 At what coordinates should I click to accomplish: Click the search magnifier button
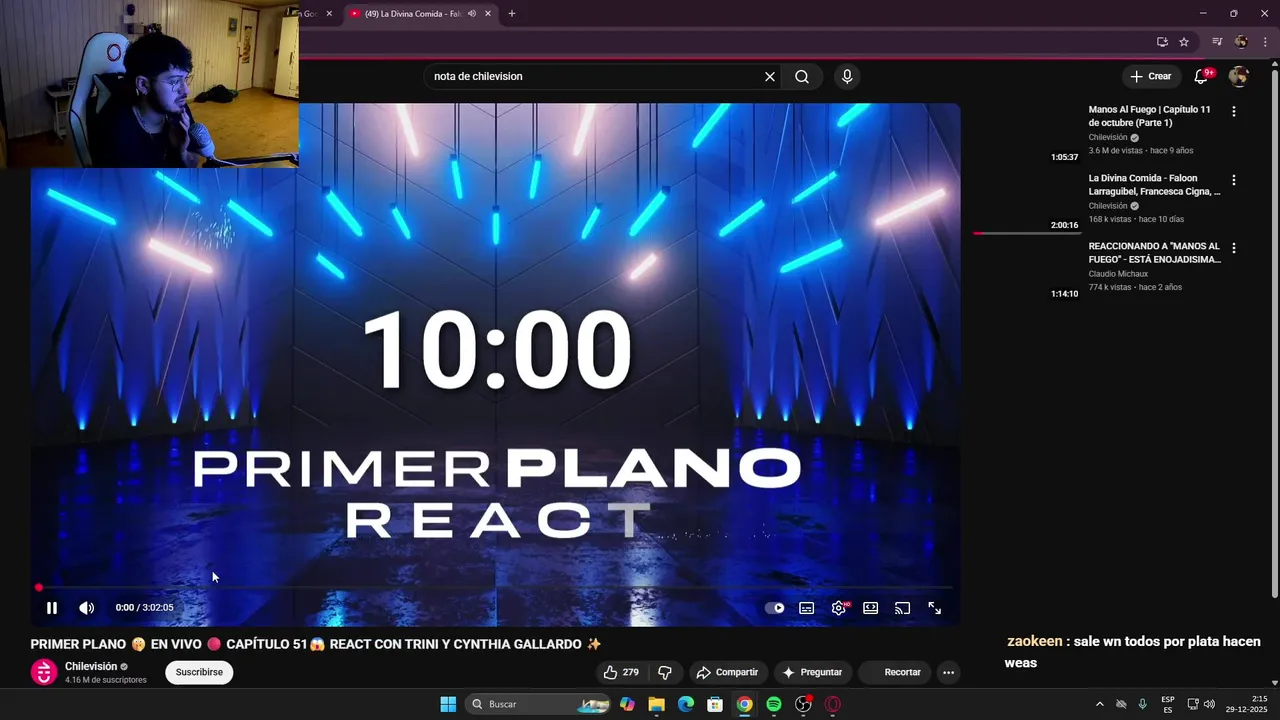(802, 76)
